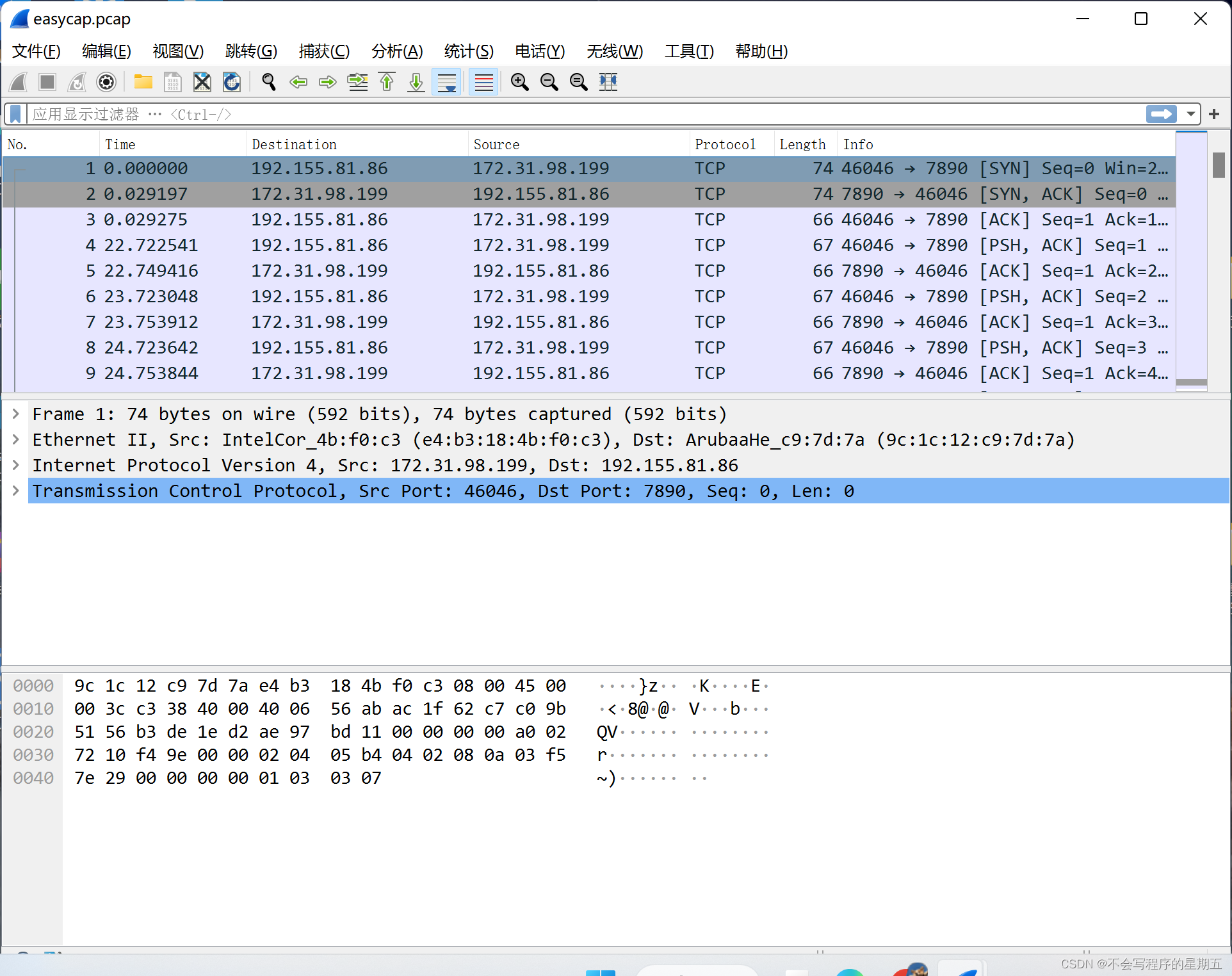Screen dimensions: 1232x976
Task: Start a new capture with the shark fin icon
Action: tap(18, 82)
